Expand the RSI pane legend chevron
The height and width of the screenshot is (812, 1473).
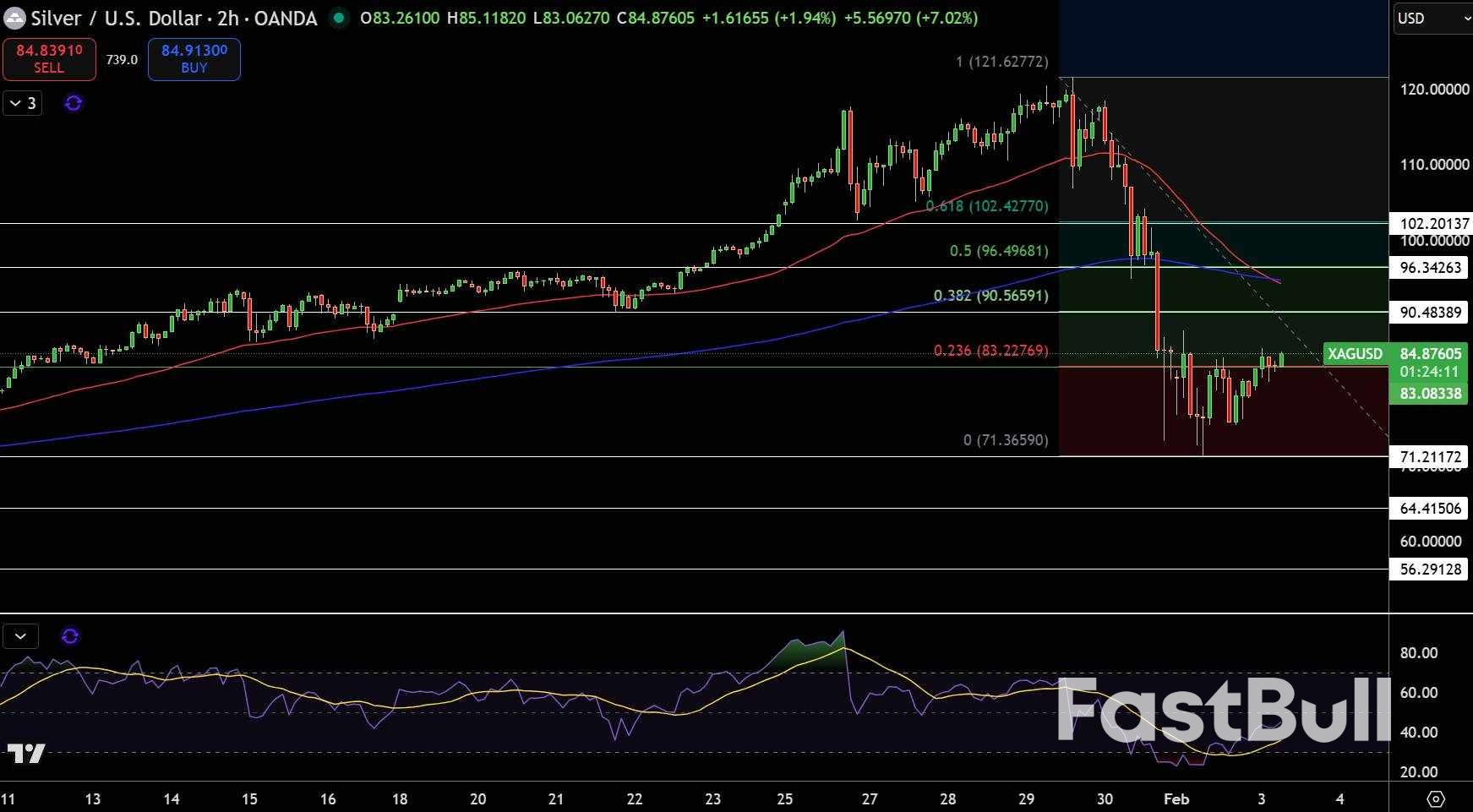point(21,635)
